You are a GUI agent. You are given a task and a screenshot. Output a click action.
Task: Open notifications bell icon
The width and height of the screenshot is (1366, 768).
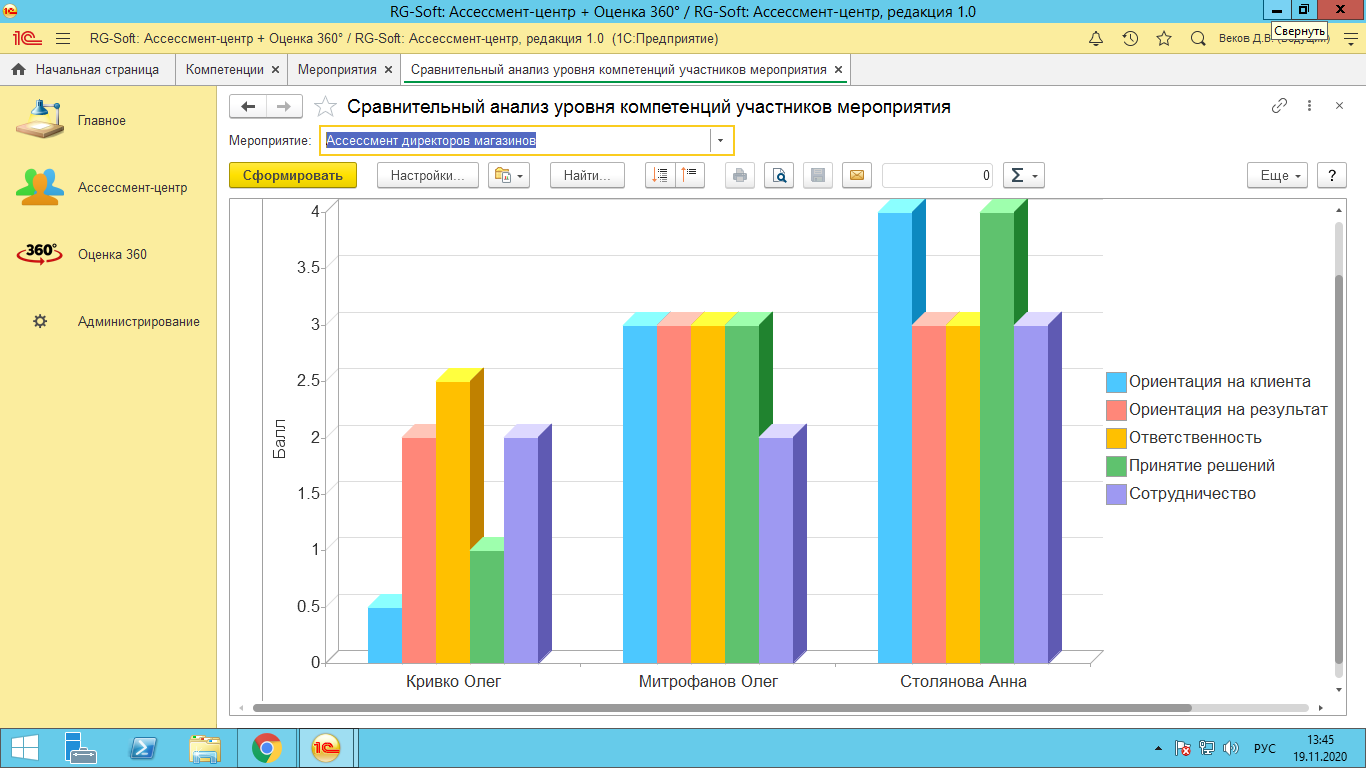pos(1096,39)
